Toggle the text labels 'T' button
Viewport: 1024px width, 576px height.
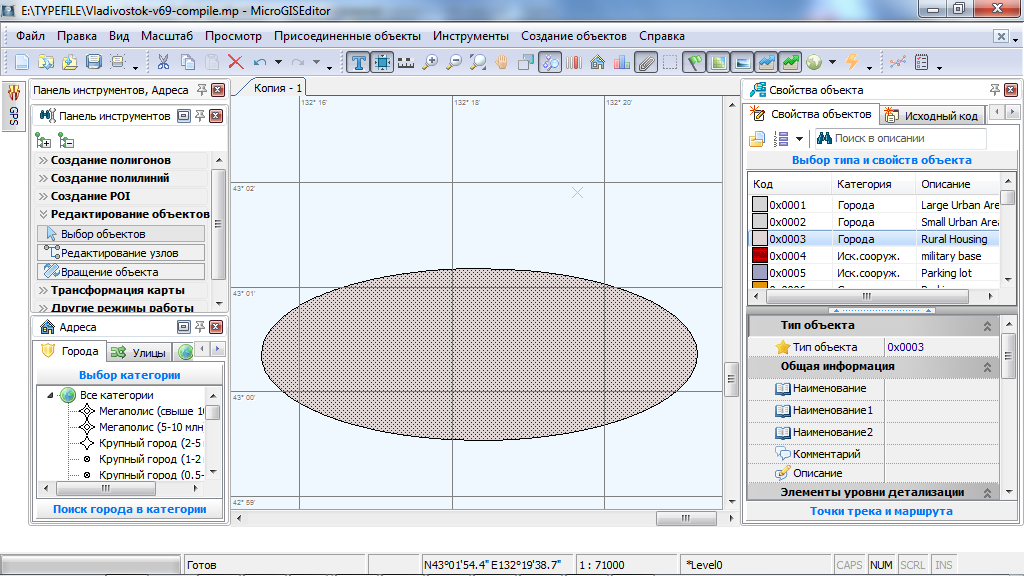click(x=358, y=62)
